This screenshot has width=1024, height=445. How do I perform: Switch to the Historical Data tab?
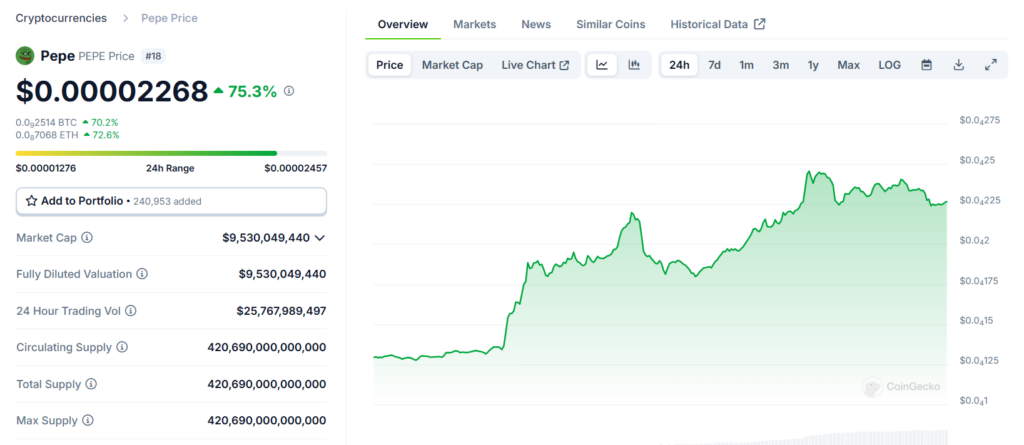pos(717,24)
